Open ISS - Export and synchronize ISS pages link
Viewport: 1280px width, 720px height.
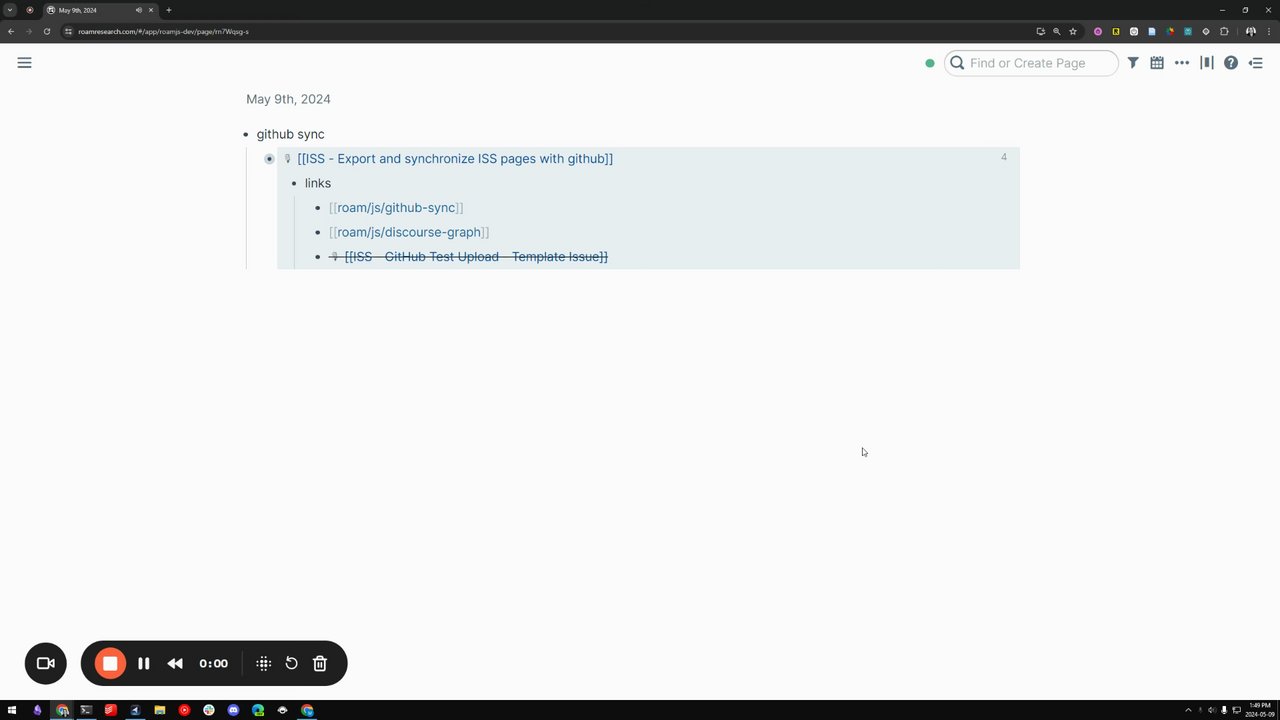click(x=455, y=159)
